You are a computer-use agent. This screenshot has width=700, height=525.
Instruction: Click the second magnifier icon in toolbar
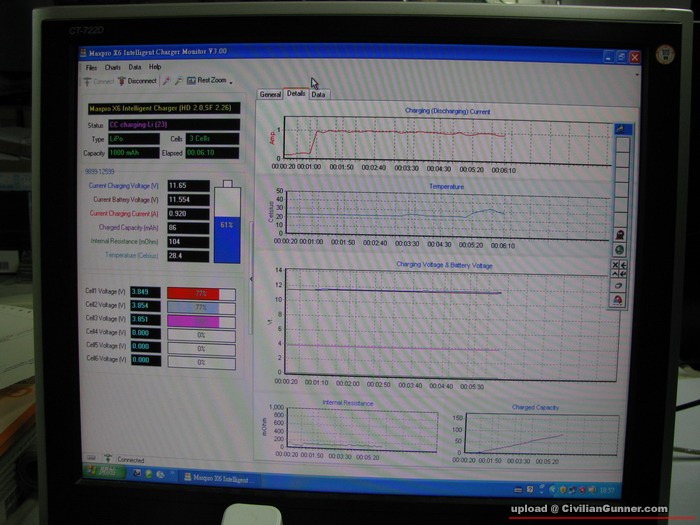[x=178, y=81]
